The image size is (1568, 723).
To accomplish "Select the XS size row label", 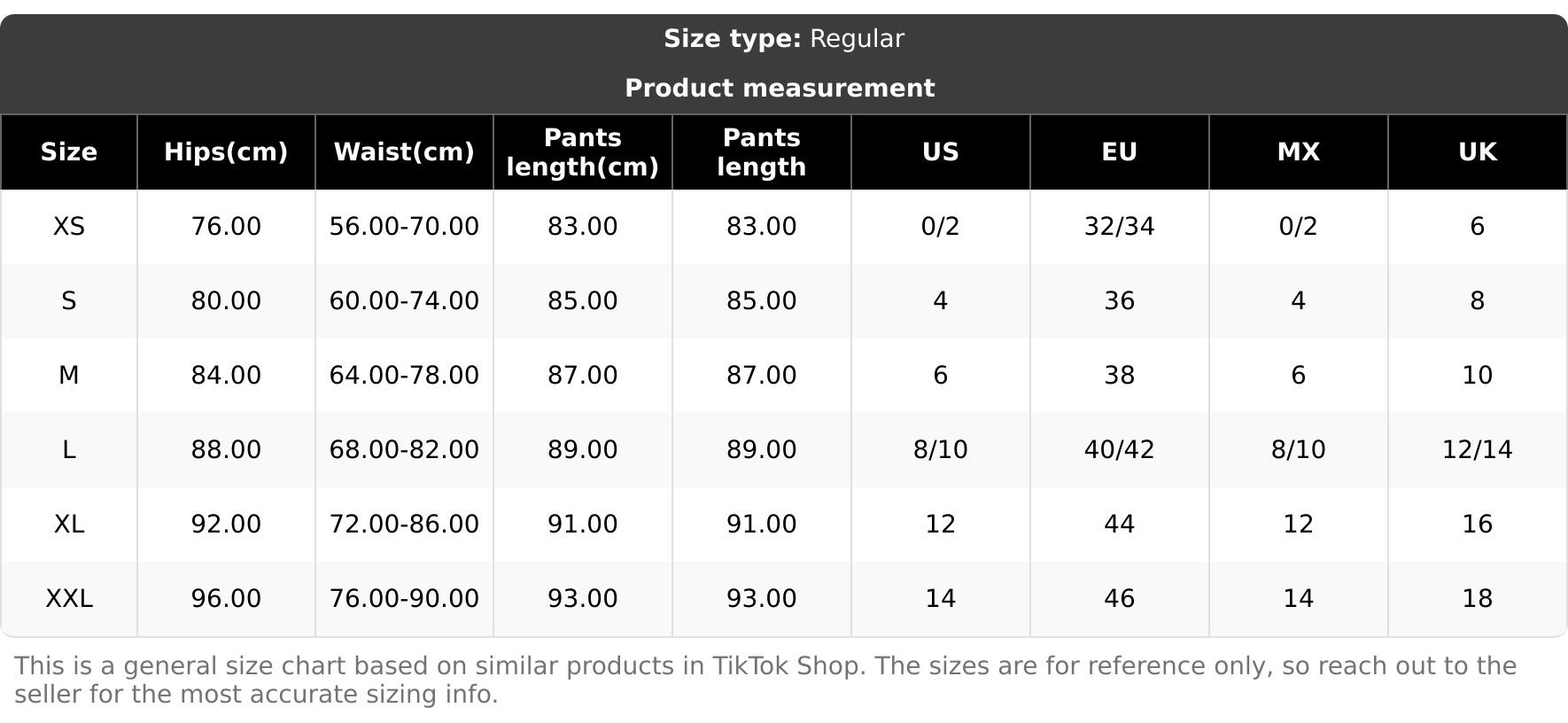I will pos(69,227).
